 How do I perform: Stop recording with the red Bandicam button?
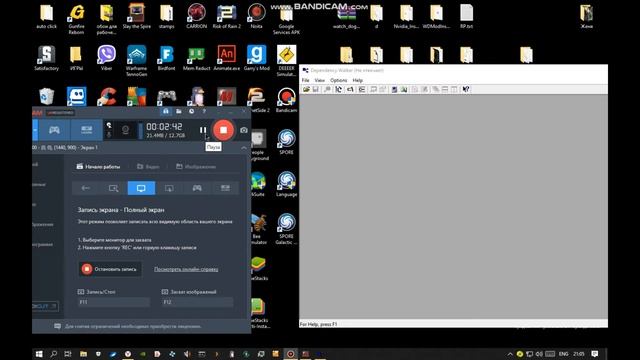click(x=223, y=130)
